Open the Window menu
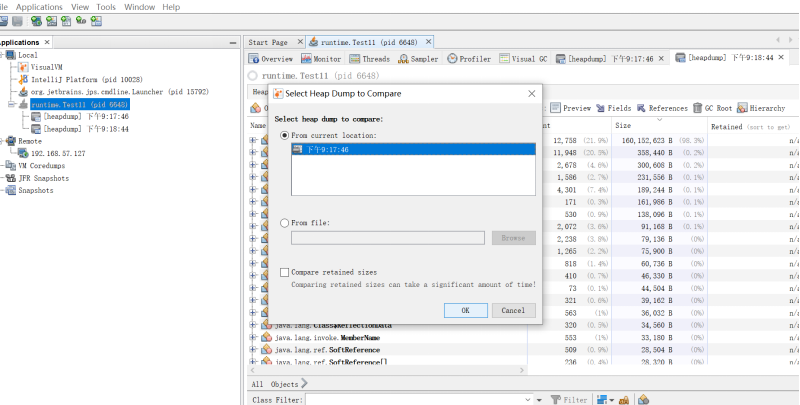This screenshot has height=405, width=800. coord(139,7)
